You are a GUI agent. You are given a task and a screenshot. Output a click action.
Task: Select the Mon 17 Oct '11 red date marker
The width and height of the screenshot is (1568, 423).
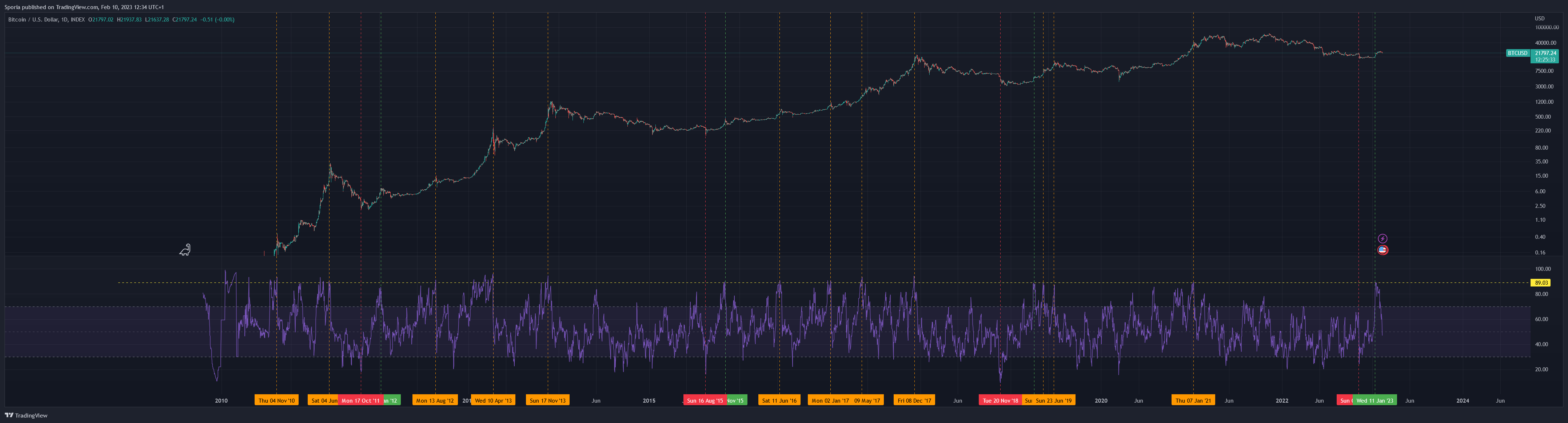(x=360, y=400)
